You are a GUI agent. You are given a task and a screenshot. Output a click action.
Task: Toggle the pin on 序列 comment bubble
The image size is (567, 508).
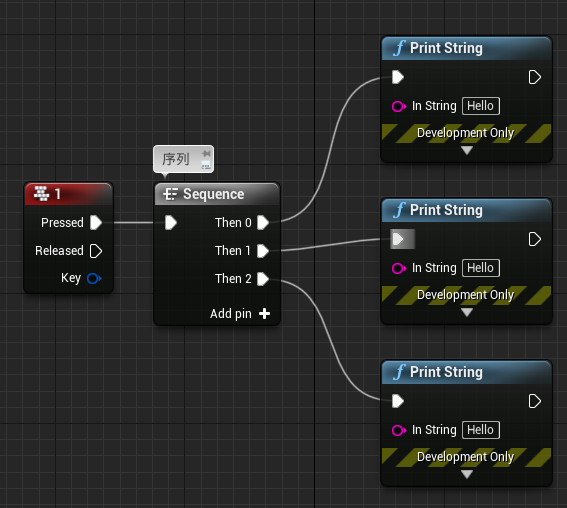(206, 153)
